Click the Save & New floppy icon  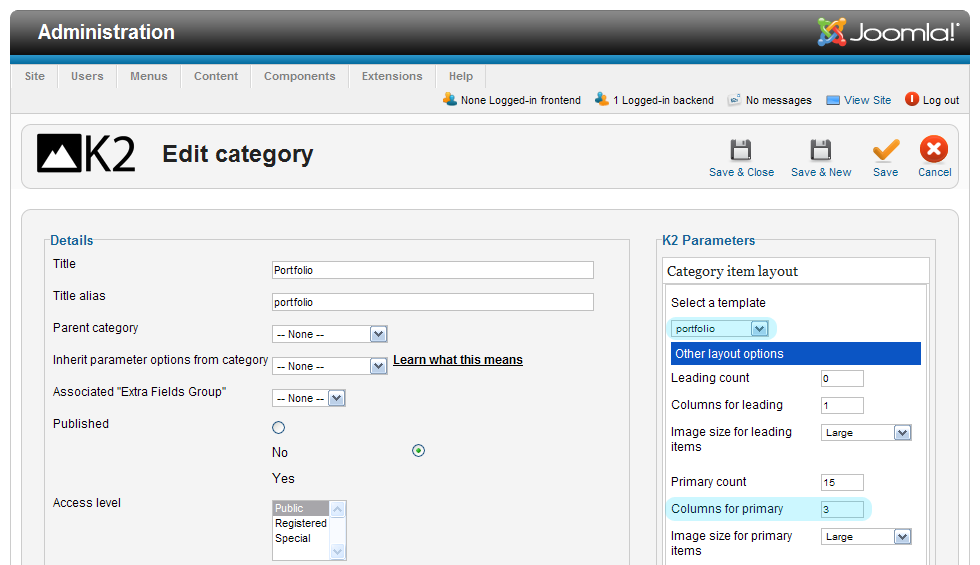(820, 151)
